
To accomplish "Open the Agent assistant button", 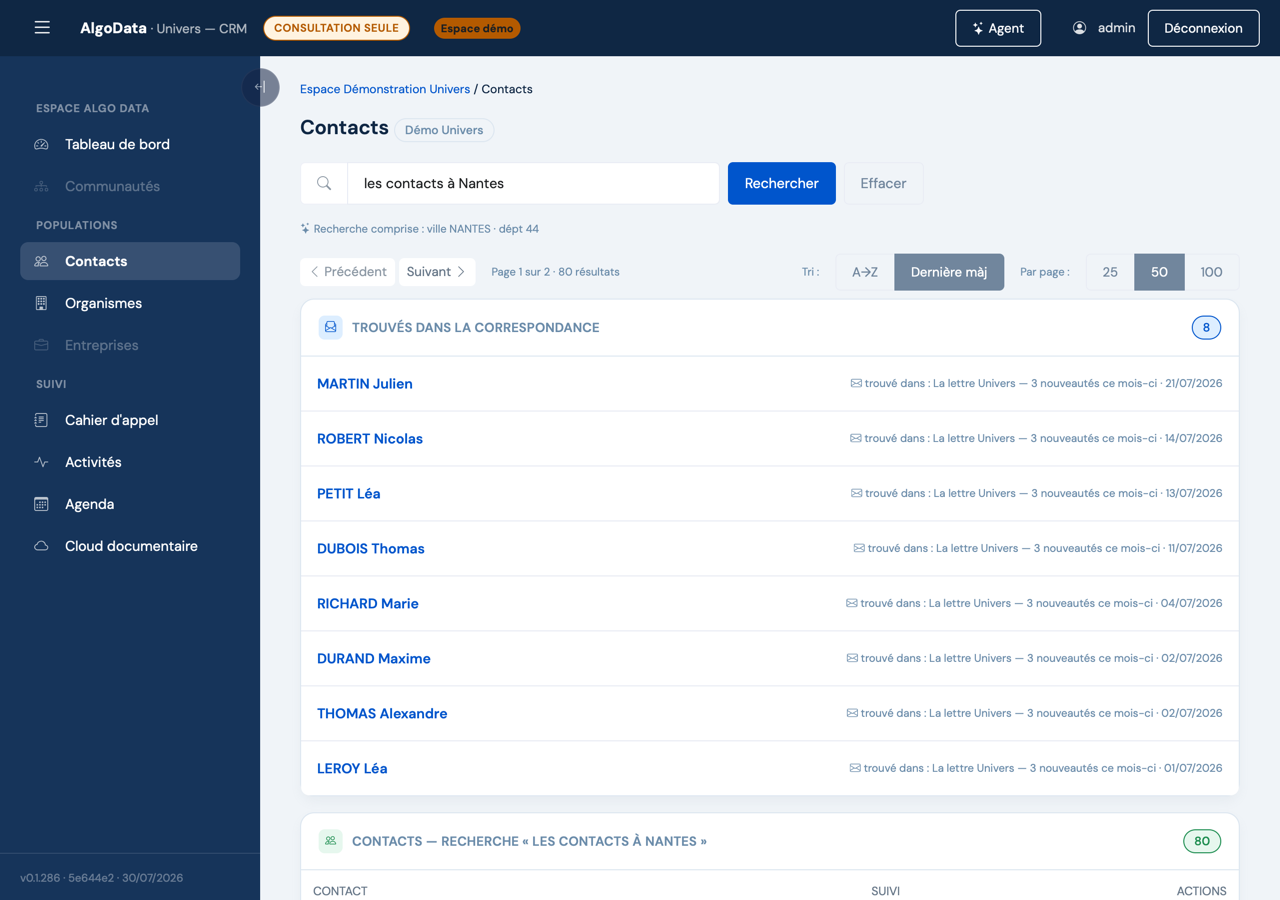I will pos(998,28).
